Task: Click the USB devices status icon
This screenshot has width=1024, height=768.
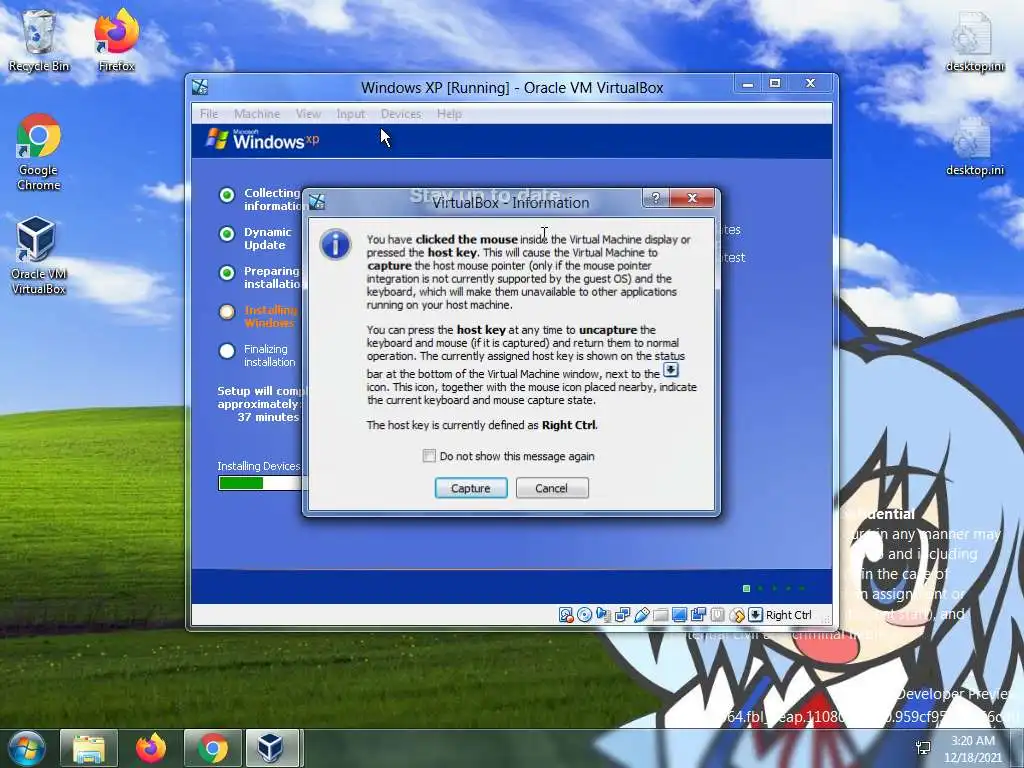Action: click(x=642, y=615)
